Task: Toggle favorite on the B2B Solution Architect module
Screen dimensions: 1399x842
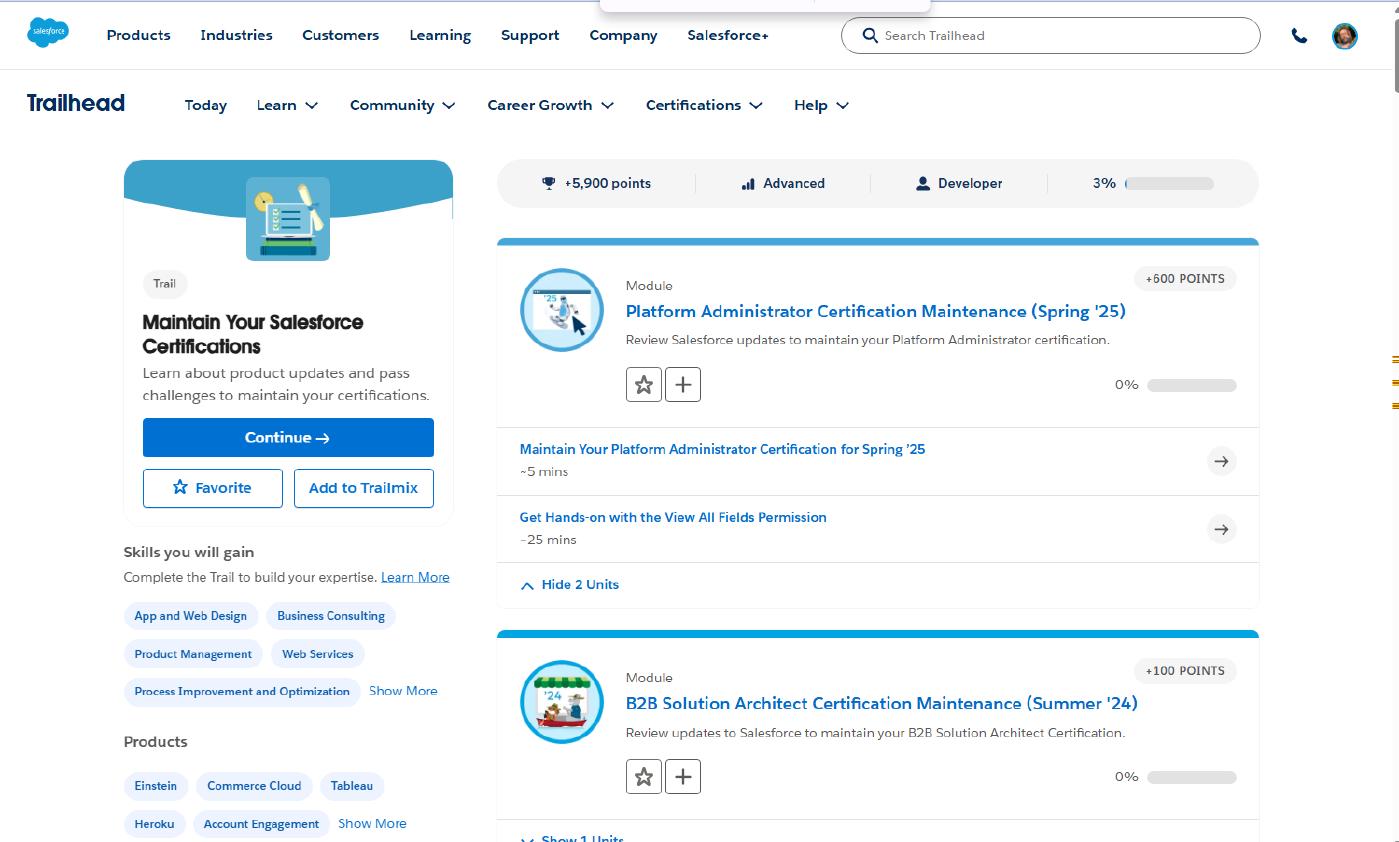Action: click(x=644, y=776)
